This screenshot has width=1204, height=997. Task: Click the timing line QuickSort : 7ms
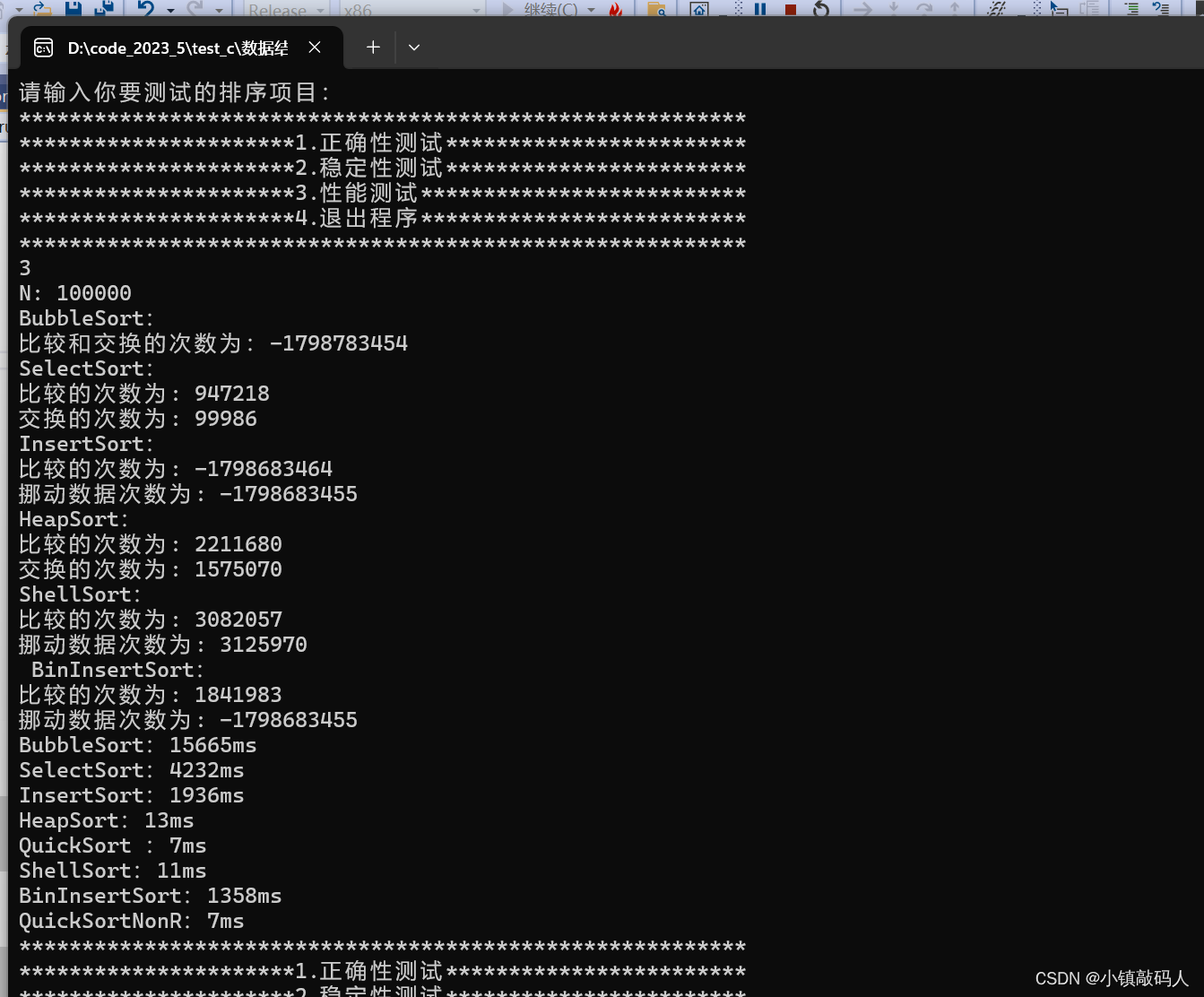coord(113,845)
